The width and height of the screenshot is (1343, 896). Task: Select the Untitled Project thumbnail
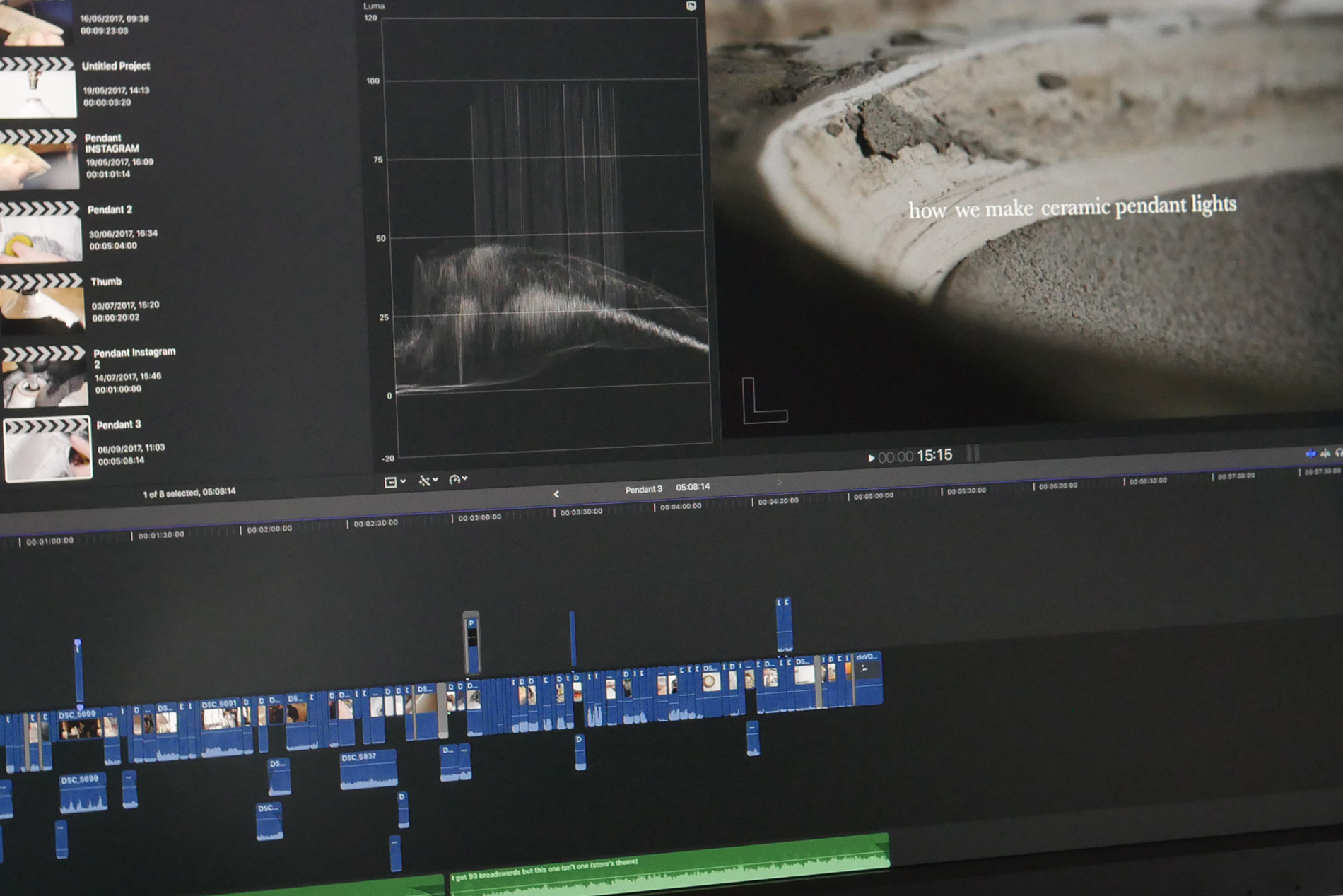[x=37, y=88]
